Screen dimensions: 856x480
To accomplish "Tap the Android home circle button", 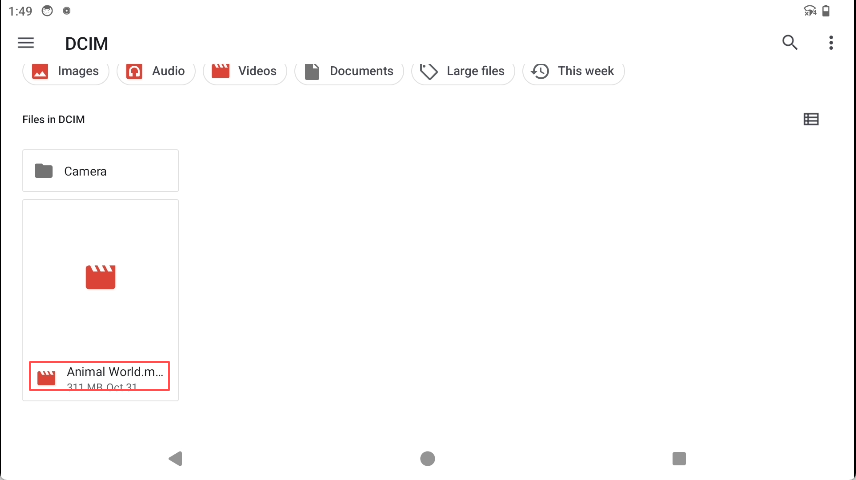I will click(x=427, y=459).
